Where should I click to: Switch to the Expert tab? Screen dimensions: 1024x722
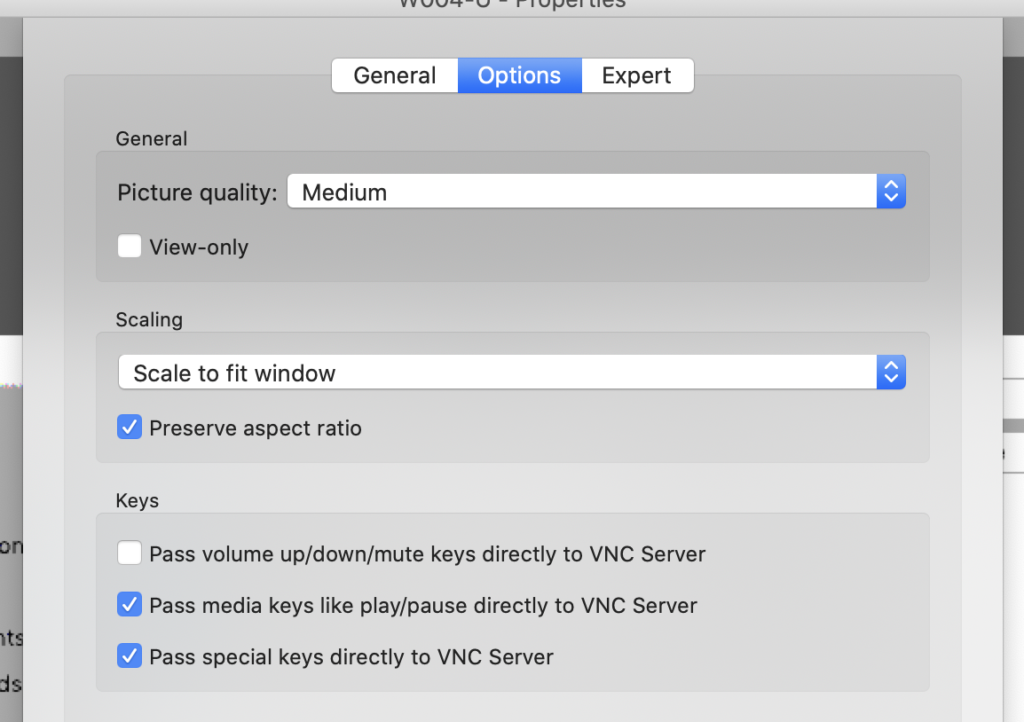coord(637,76)
